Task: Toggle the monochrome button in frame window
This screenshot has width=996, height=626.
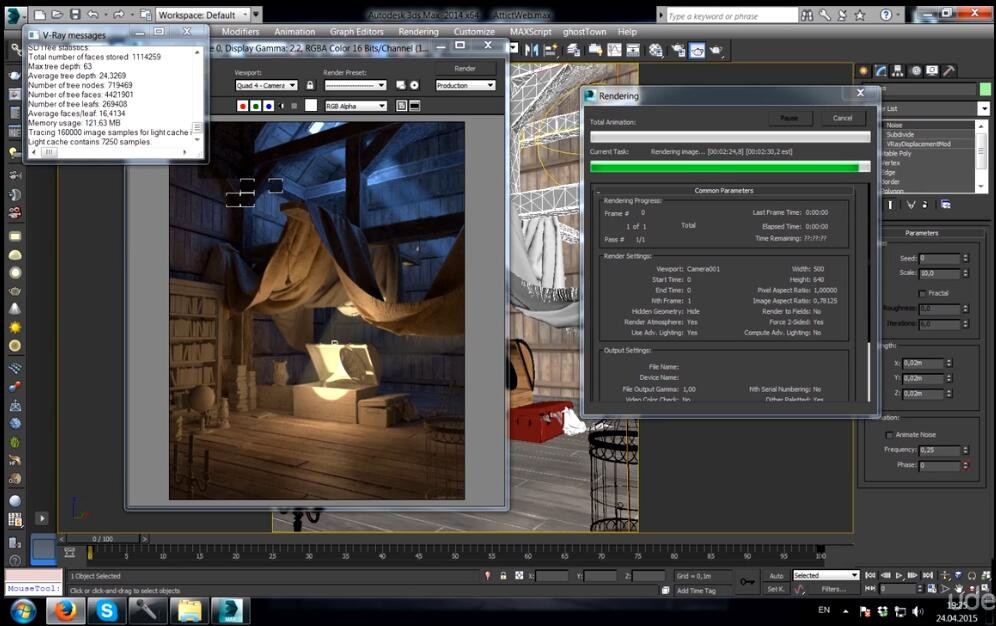Action: tap(294, 106)
